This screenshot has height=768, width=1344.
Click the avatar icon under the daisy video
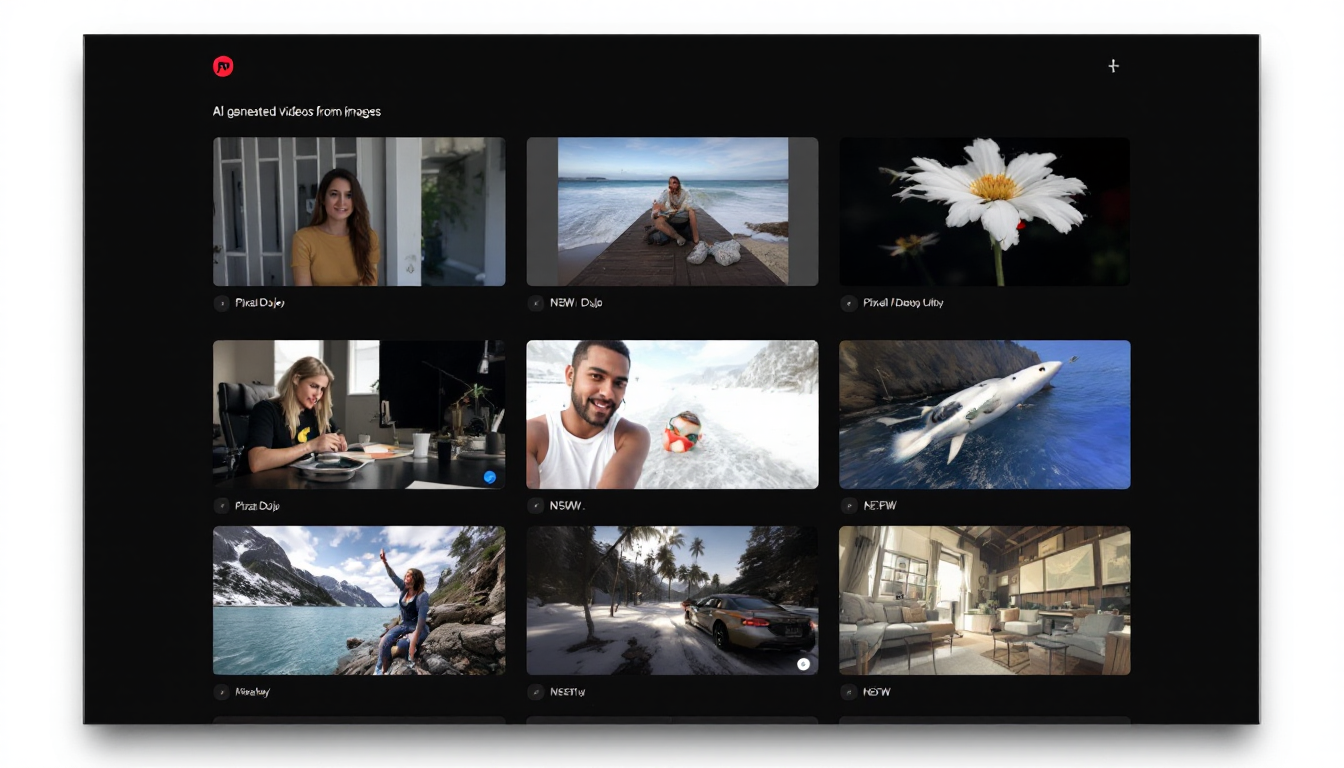pos(847,303)
